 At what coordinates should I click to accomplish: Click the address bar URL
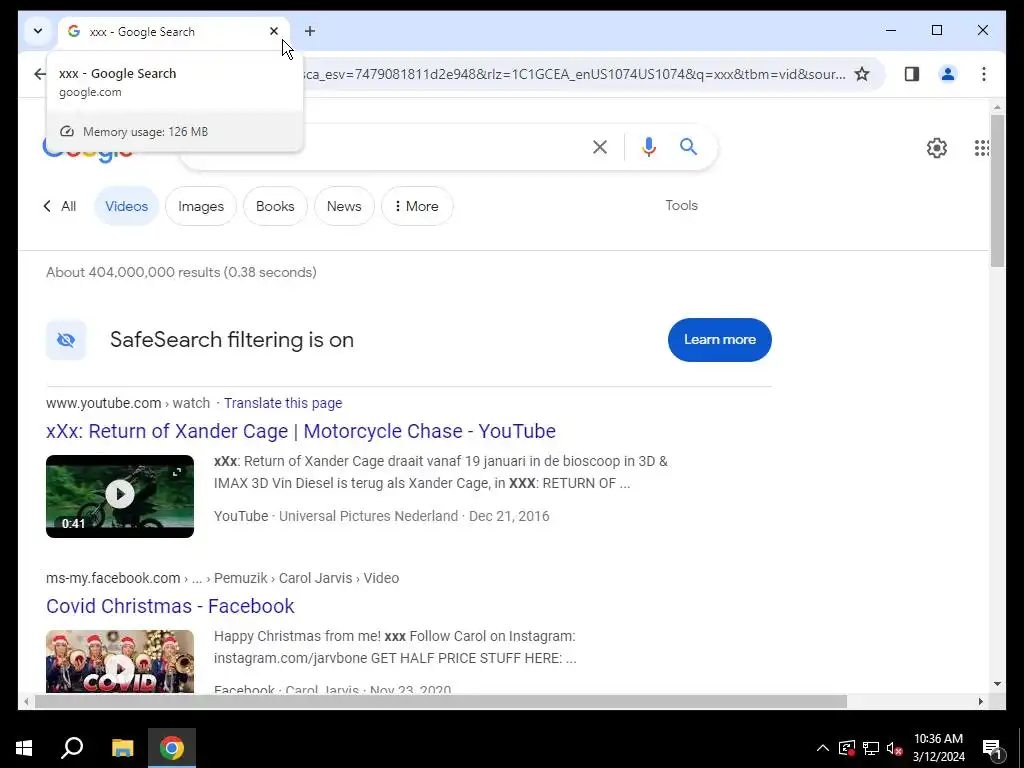(573, 74)
